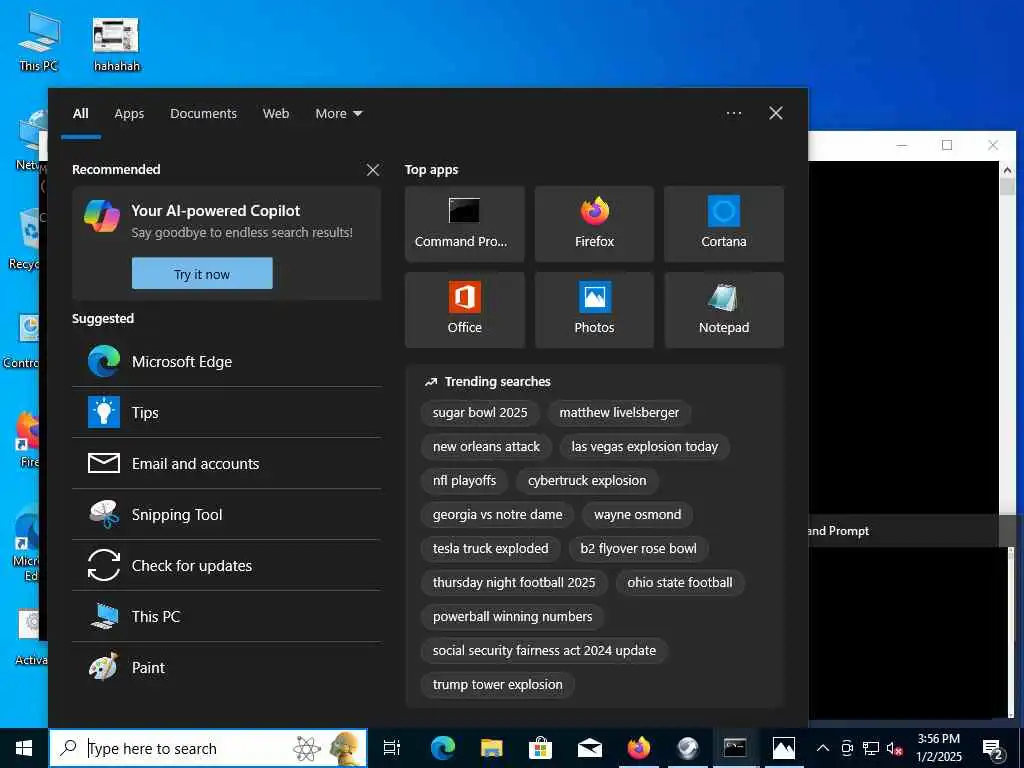The image size is (1024, 768).
Task: Expand the More filter dropdown
Action: pyautogui.click(x=338, y=114)
